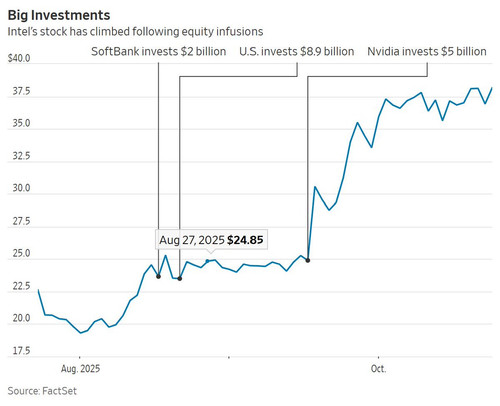The height and width of the screenshot is (406, 500).
Task: Click the 17.5 y-axis label
Action: click(x=21, y=351)
